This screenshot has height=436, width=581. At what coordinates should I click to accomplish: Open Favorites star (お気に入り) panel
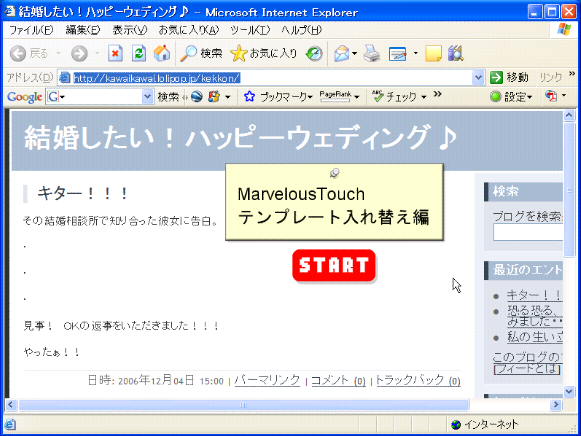(x=264, y=54)
